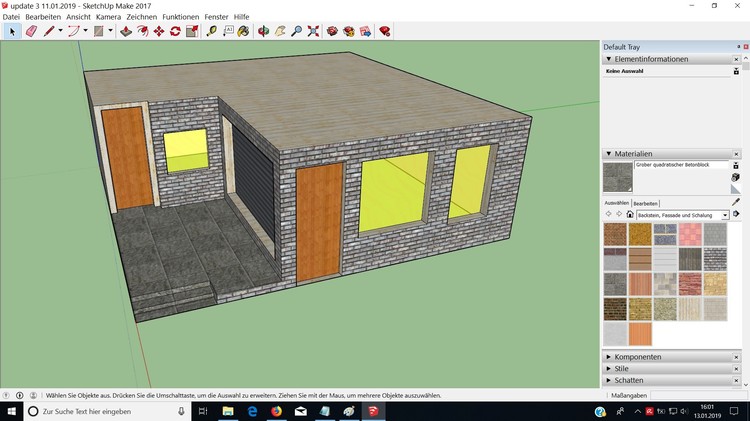Close the Elementinformationen panel
Viewport: 750px width, 421px height.
736,59
